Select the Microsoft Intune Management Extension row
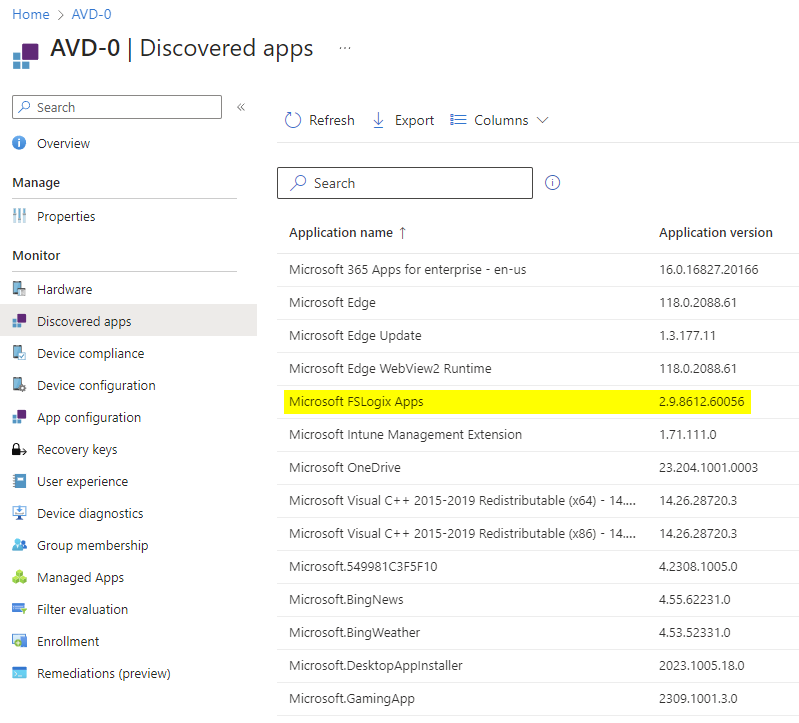The height and width of the screenshot is (723, 799). 538,435
